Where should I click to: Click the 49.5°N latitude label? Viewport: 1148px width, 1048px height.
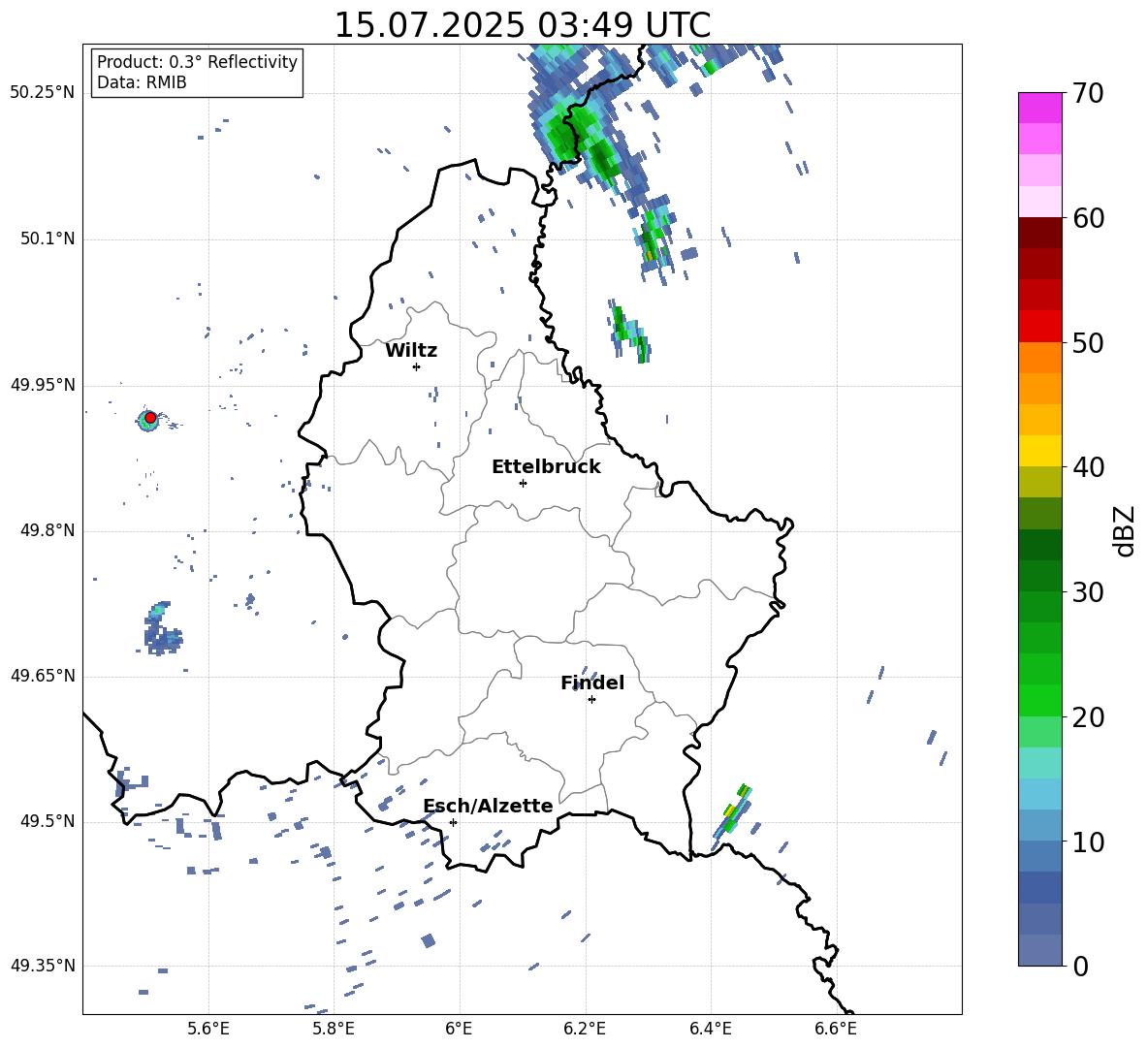(x=48, y=821)
